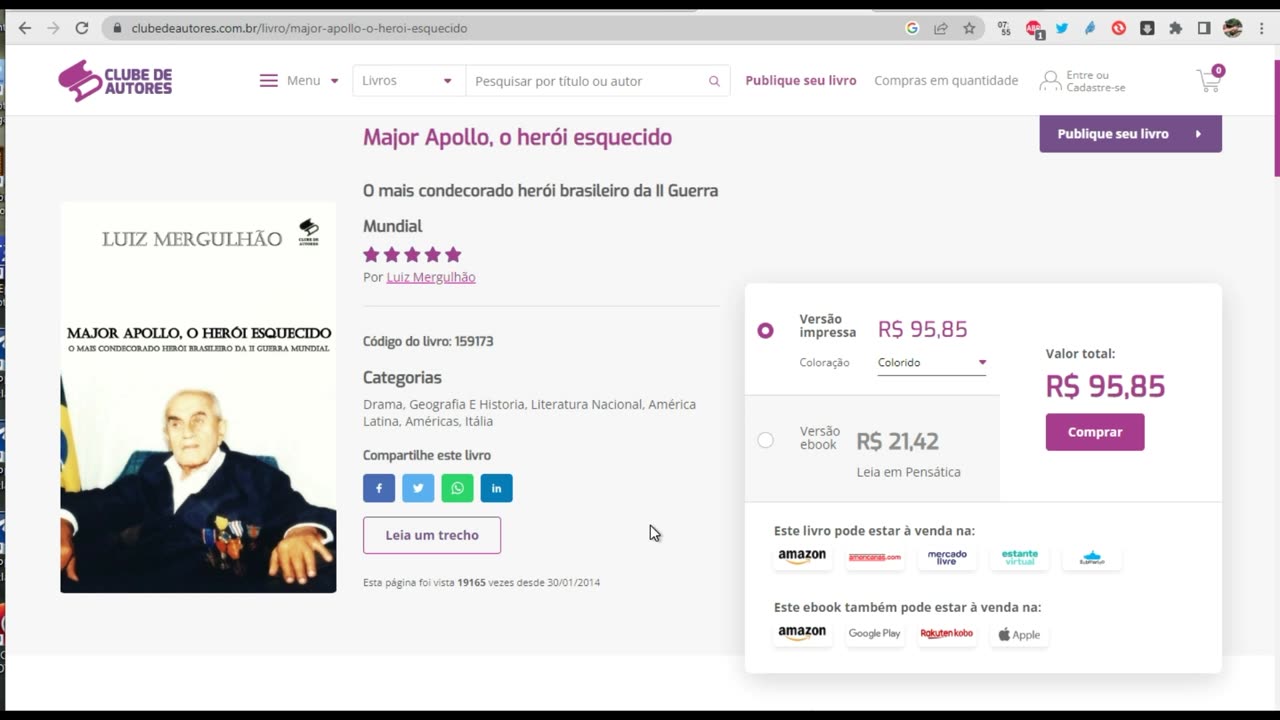This screenshot has height=720, width=1280.
Task: Click the Clube de Autores logo
Action: point(115,80)
